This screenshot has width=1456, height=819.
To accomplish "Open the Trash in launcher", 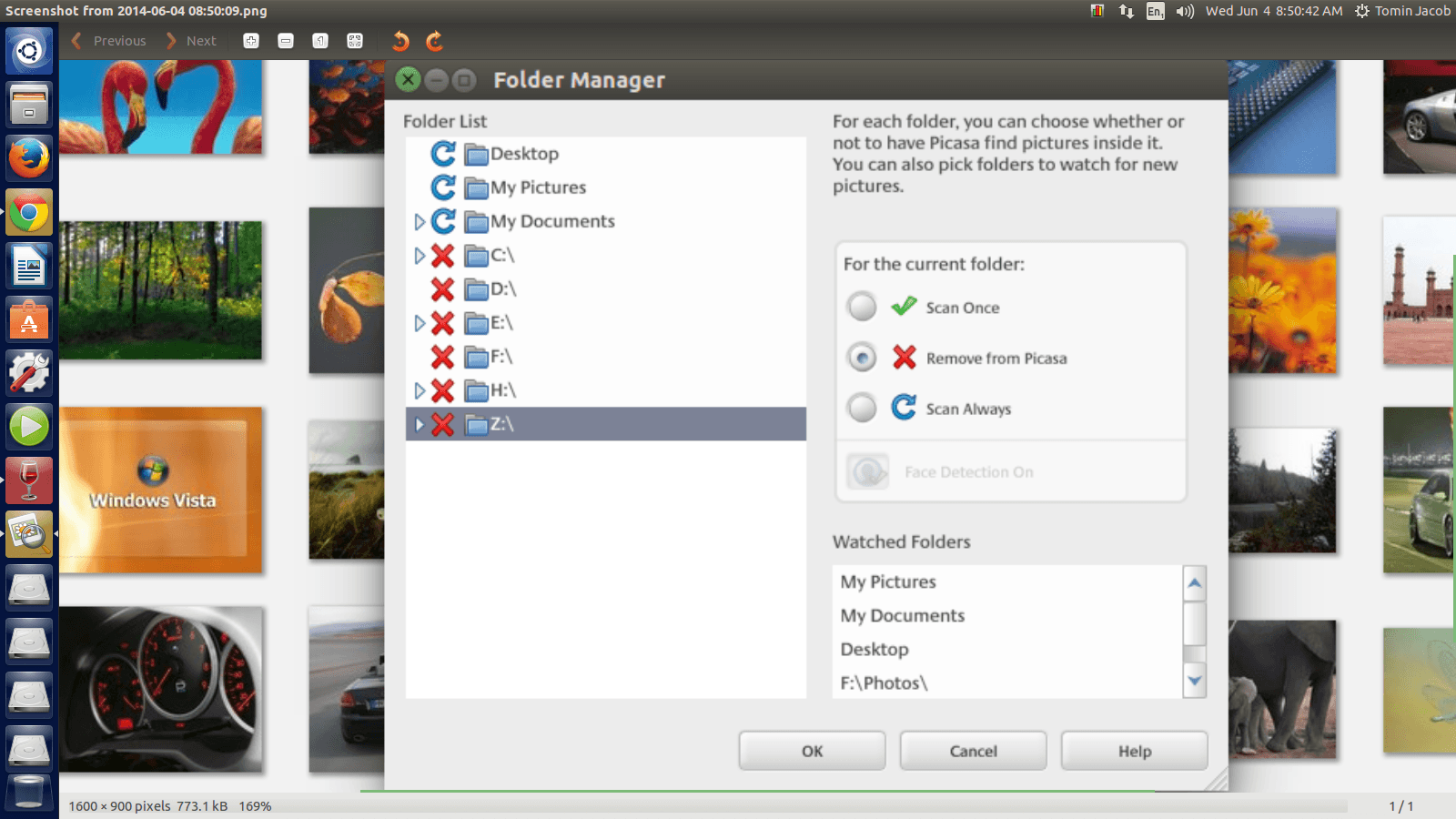I will click(x=29, y=793).
